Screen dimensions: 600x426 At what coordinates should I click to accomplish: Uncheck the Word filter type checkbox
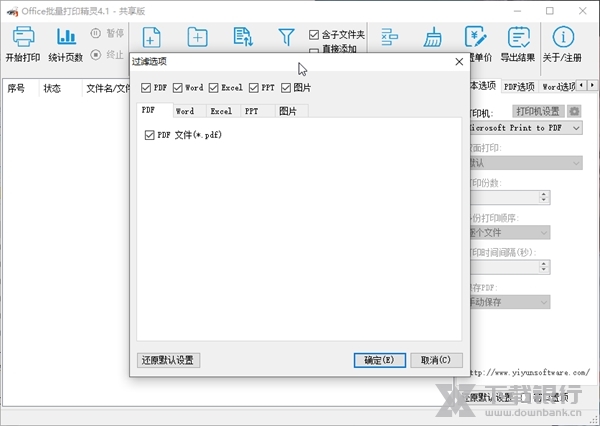pos(178,88)
